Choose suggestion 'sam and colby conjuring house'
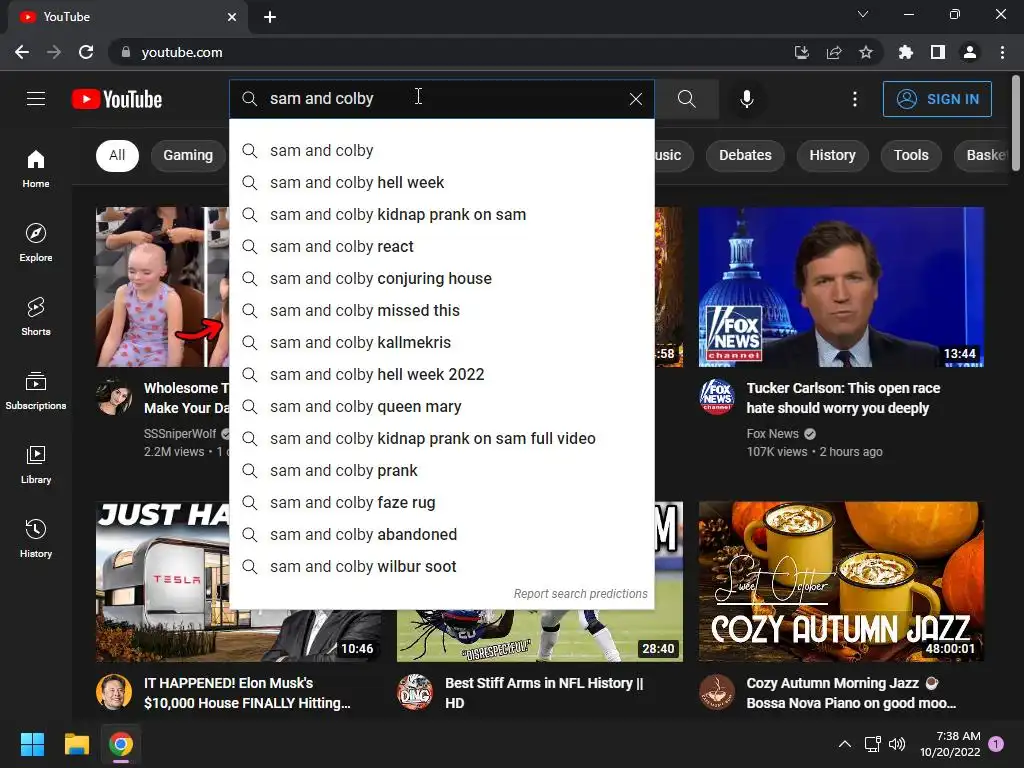Image resolution: width=1024 pixels, height=768 pixels. coord(442,279)
